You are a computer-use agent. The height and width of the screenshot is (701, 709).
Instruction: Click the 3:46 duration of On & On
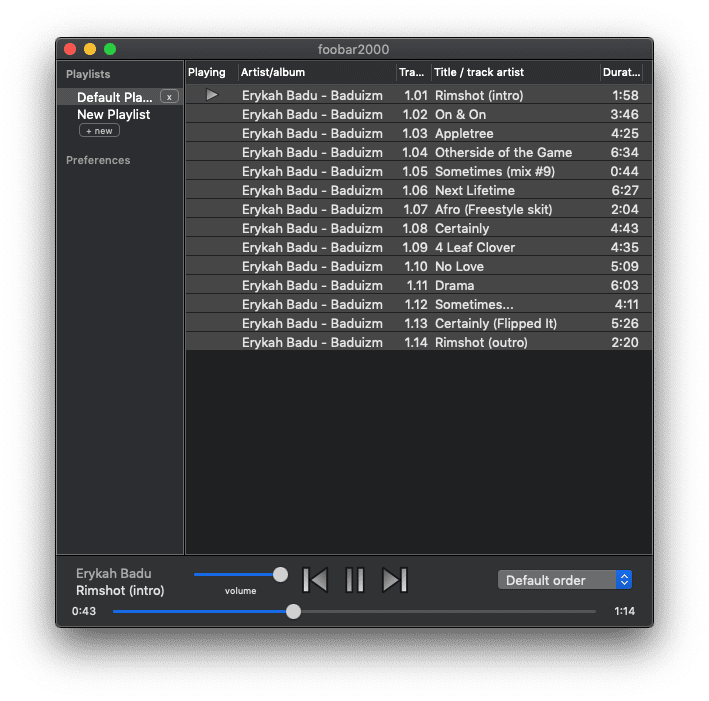pyautogui.click(x=624, y=114)
